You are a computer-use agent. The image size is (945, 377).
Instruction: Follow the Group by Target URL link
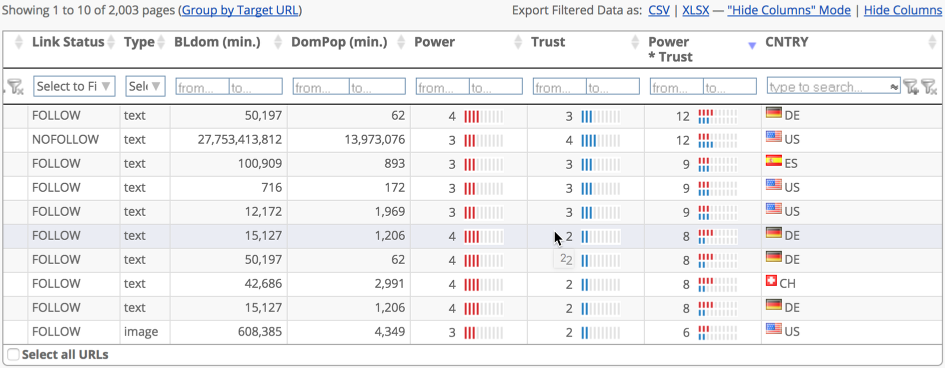coord(240,10)
